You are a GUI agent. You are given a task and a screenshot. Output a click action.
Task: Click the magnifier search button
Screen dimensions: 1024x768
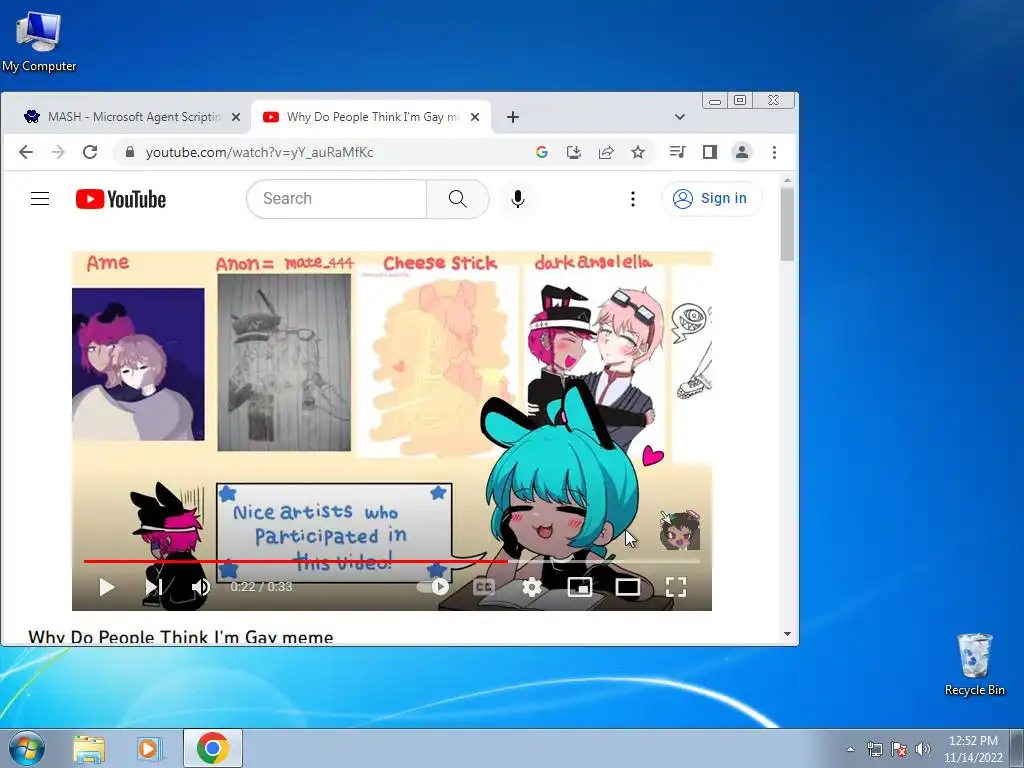click(458, 199)
